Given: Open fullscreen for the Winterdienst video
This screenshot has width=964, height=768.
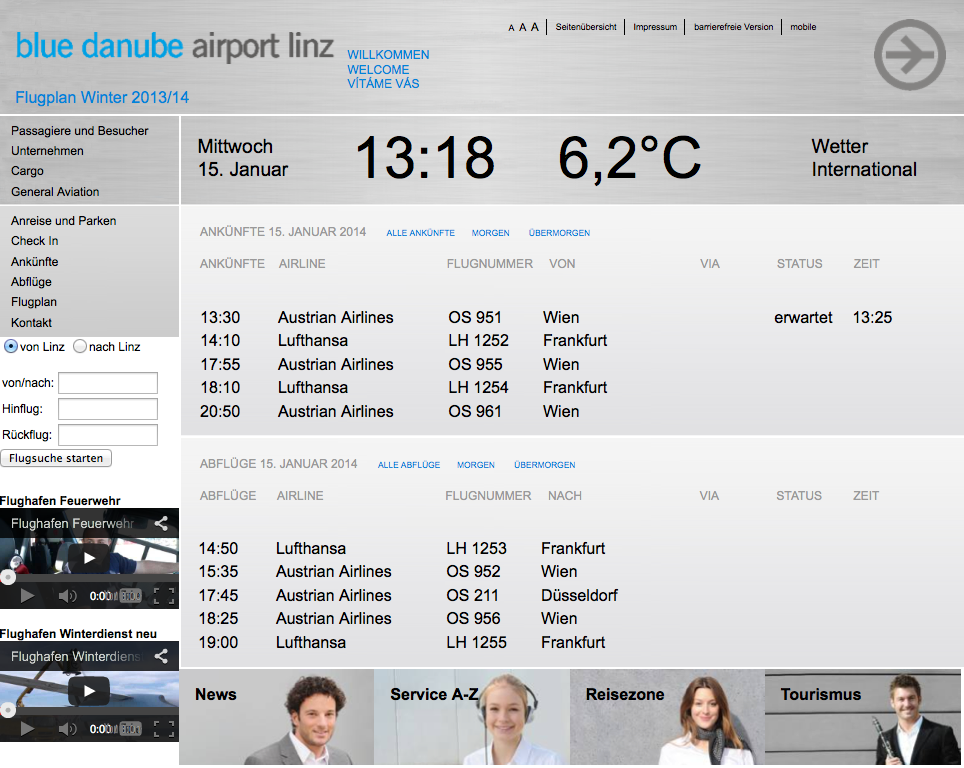Looking at the screenshot, I should 164,729.
